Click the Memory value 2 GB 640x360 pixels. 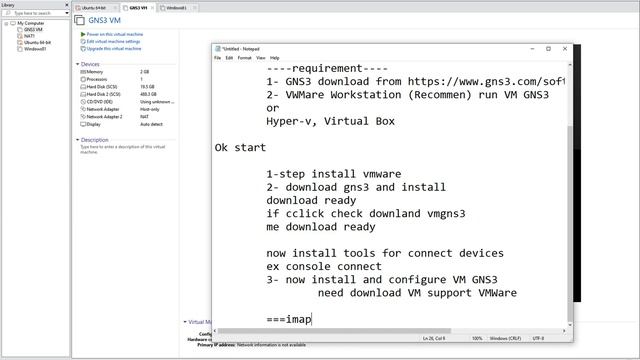(144, 72)
